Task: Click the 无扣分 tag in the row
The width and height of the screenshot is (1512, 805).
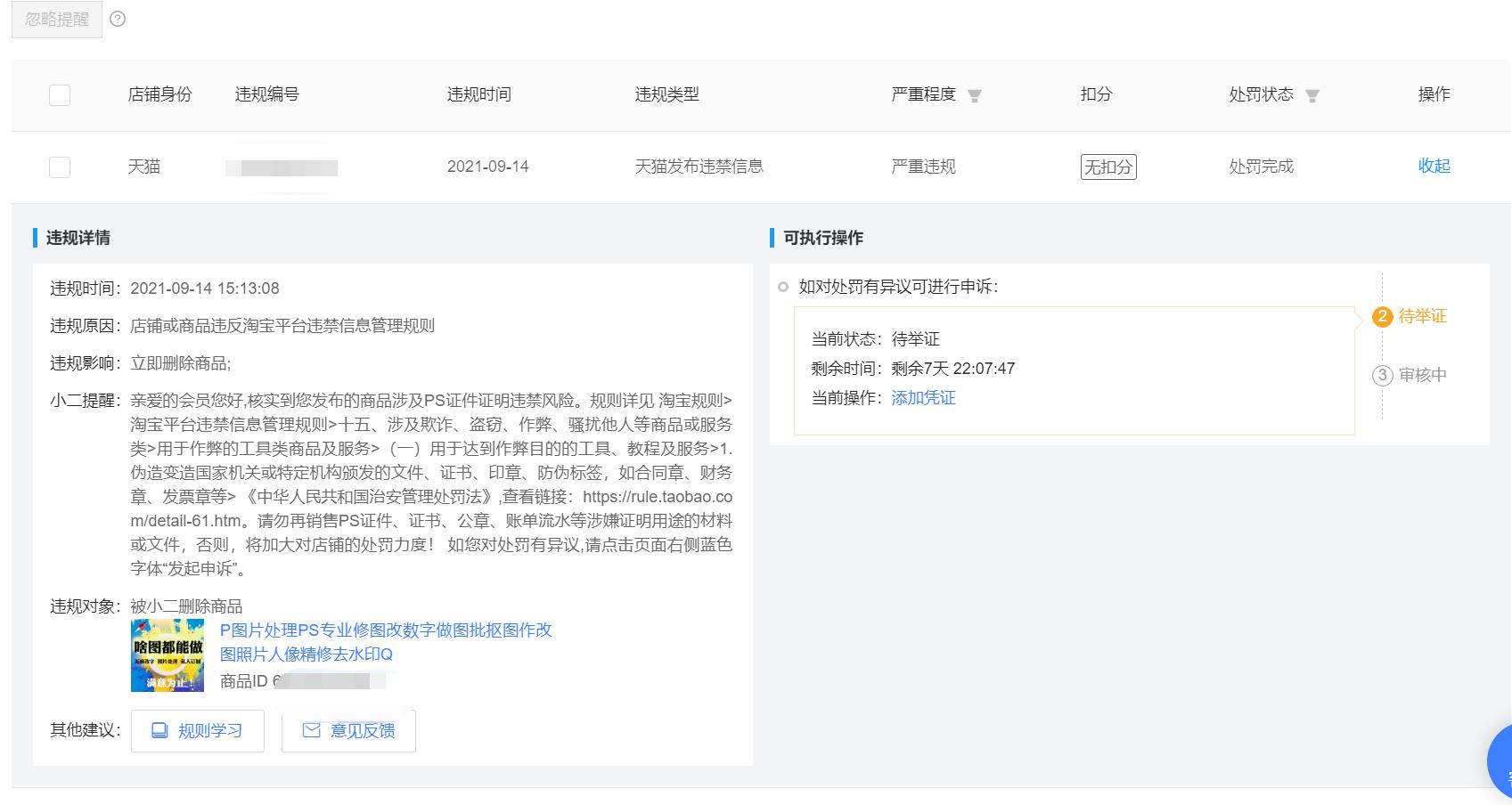Action: tap(1108, 166)
